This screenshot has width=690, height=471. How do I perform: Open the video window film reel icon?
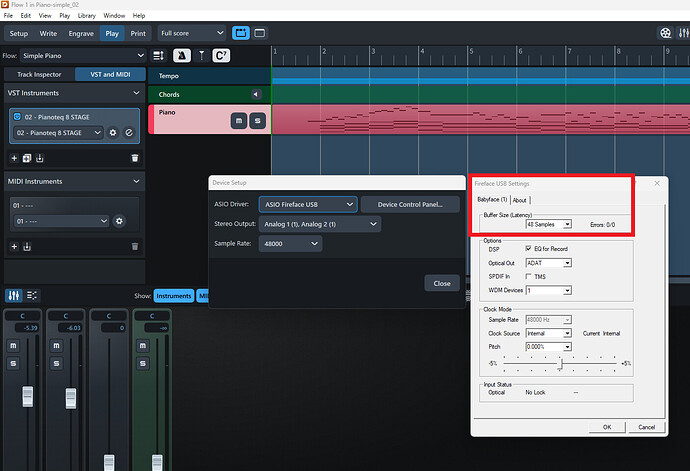point(665,33)
